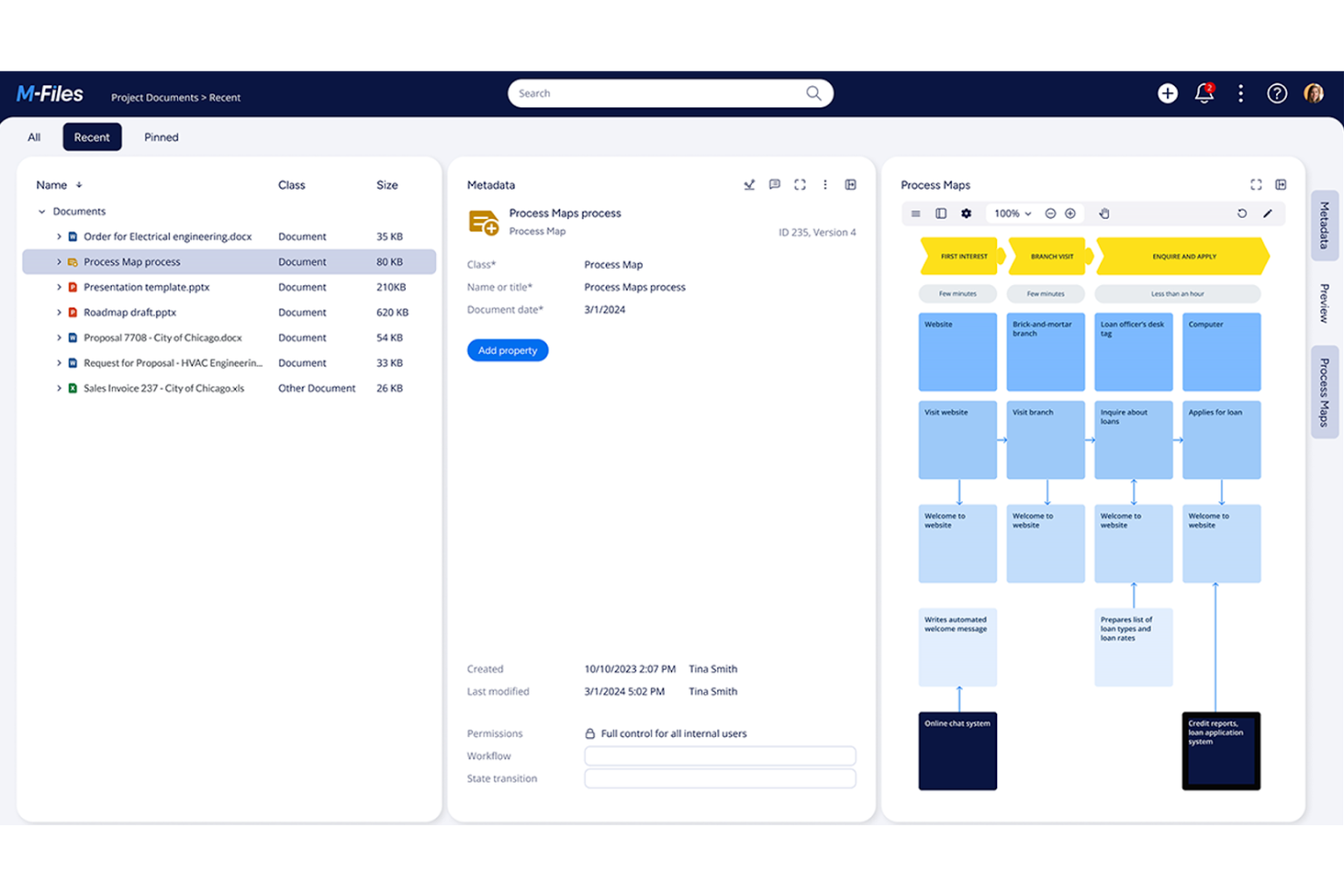Expand the Roadmap draft.pptx row

tap(59, 312)
